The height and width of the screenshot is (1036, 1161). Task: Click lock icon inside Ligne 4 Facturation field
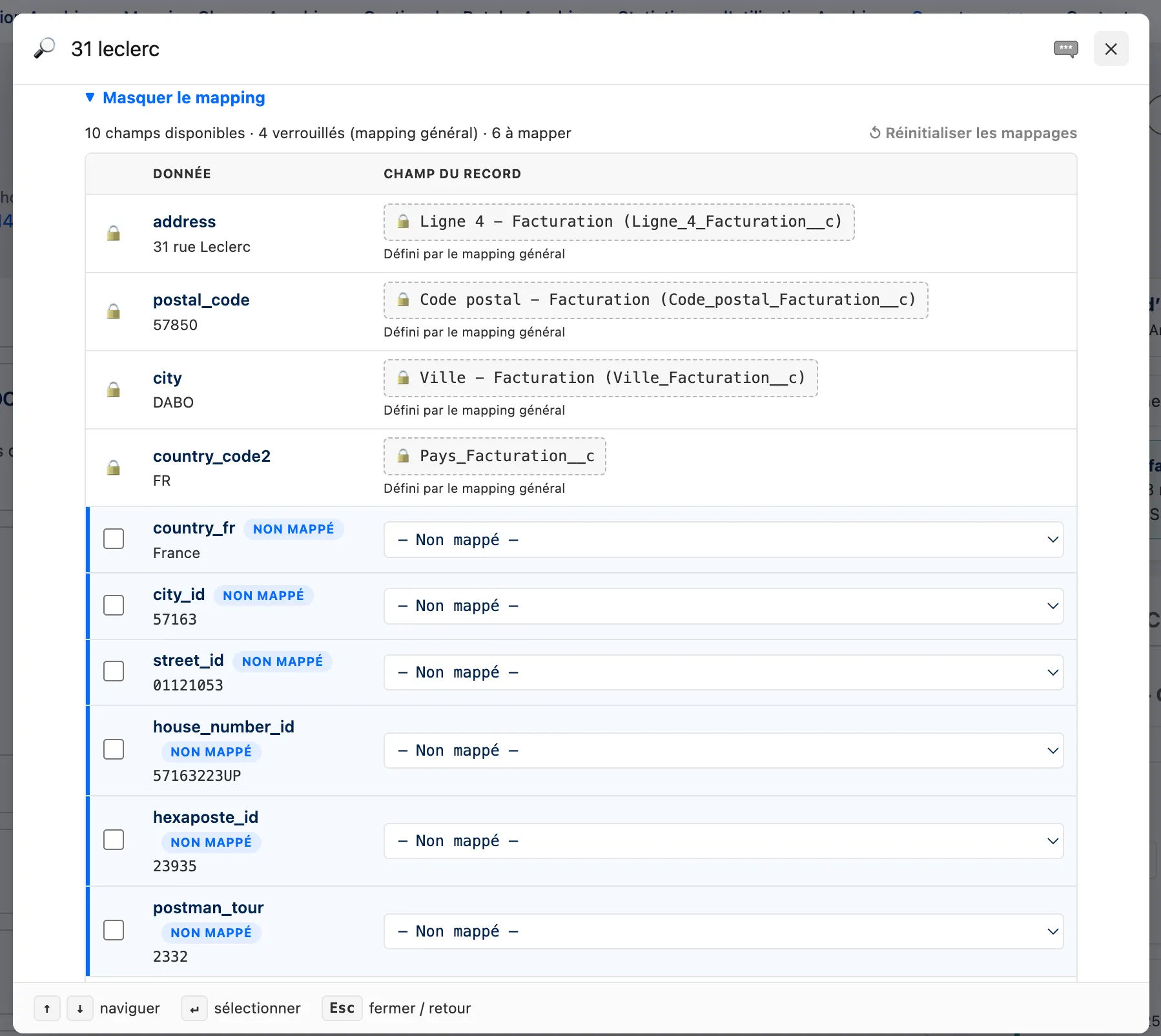point(404,222)
